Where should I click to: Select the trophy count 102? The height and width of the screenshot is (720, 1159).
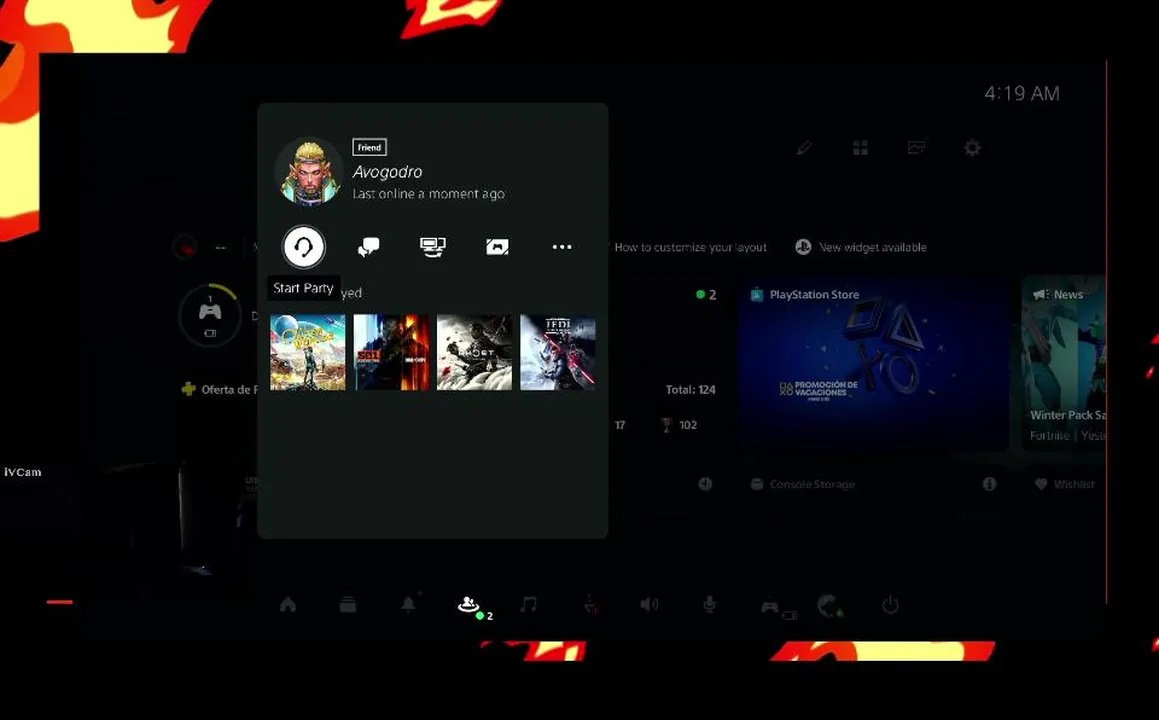[679, 425]
